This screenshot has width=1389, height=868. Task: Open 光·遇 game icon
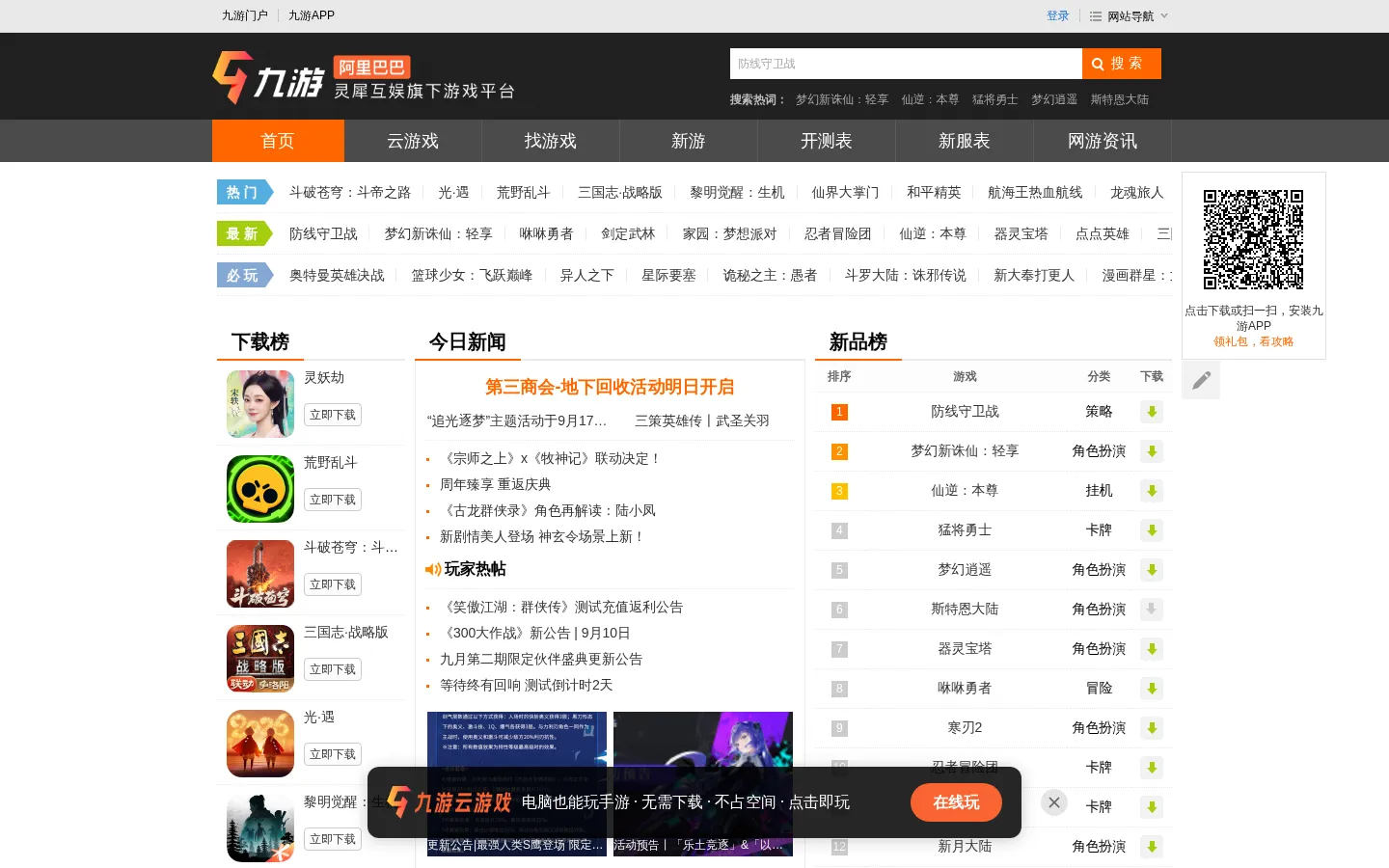260,744
